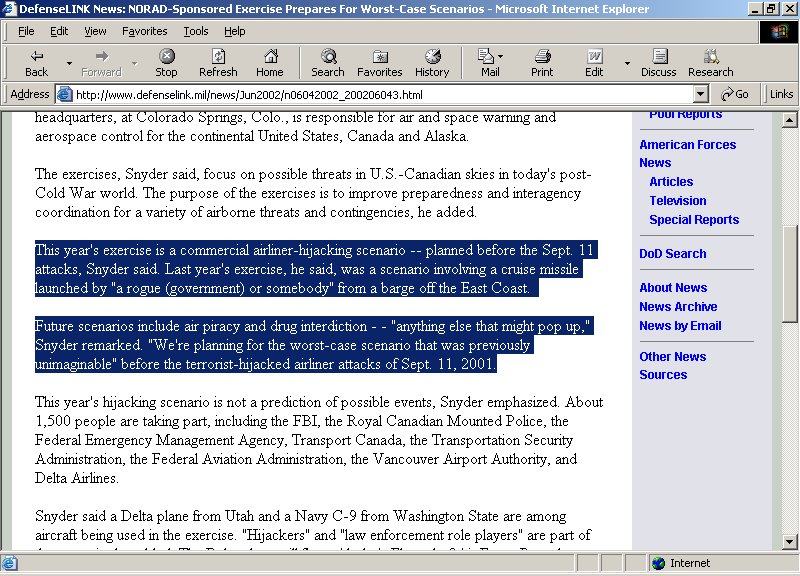Click the Edit with Word button

(594, 63)
